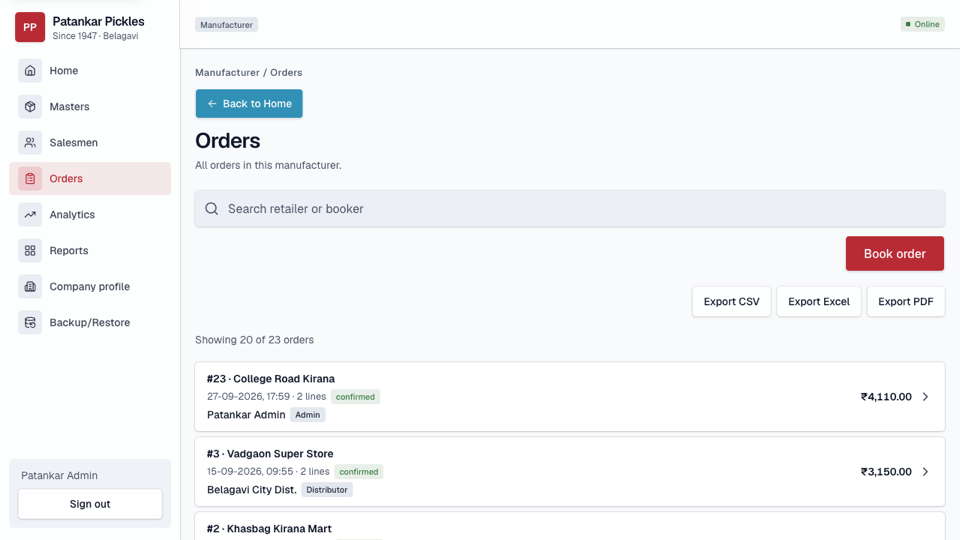
Task: Click the Patankar Pickles company name
Action: pos(99,21)
